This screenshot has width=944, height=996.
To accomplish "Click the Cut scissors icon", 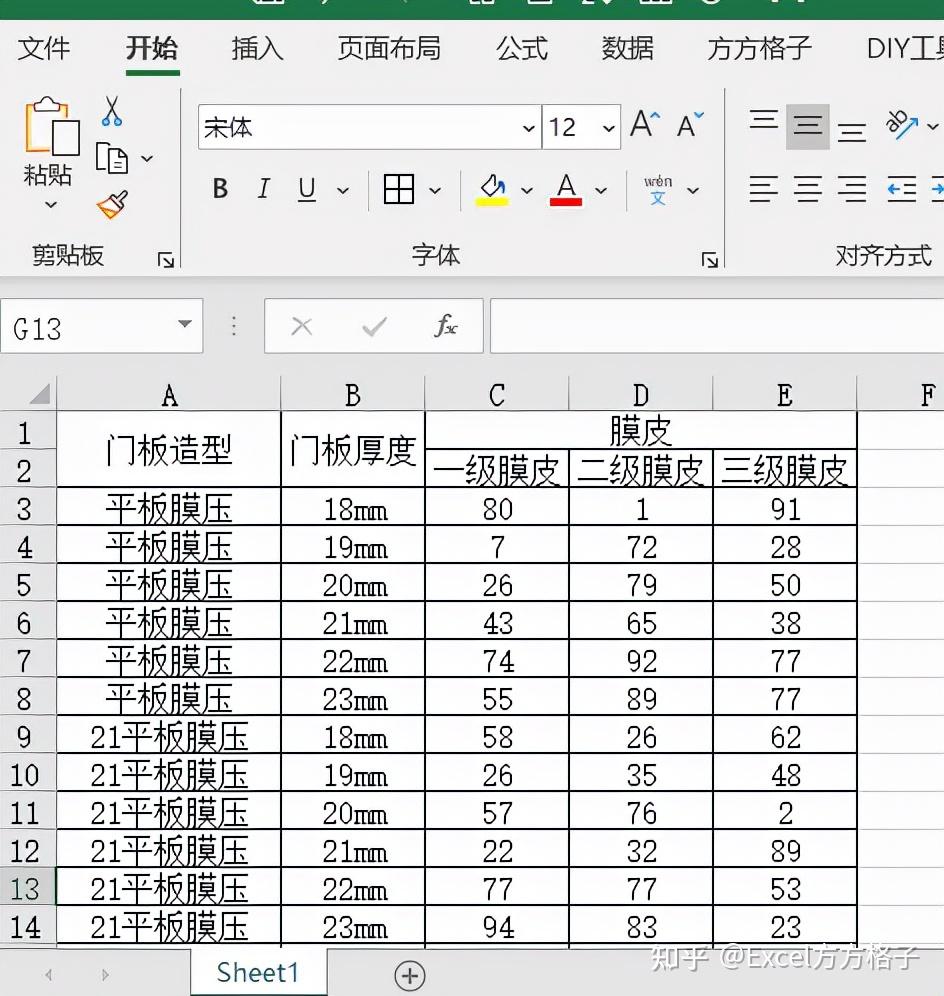I will point(112,112).
